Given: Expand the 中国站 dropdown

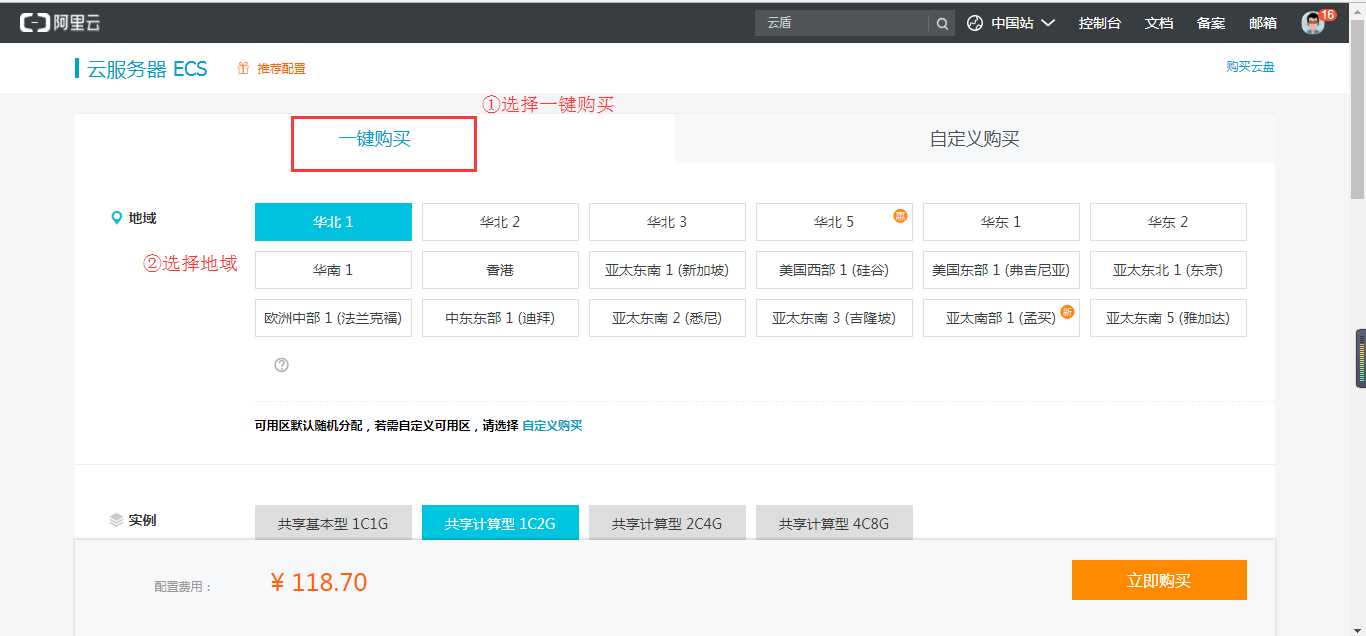Looking at the screenshot, I should (1023, 23).
